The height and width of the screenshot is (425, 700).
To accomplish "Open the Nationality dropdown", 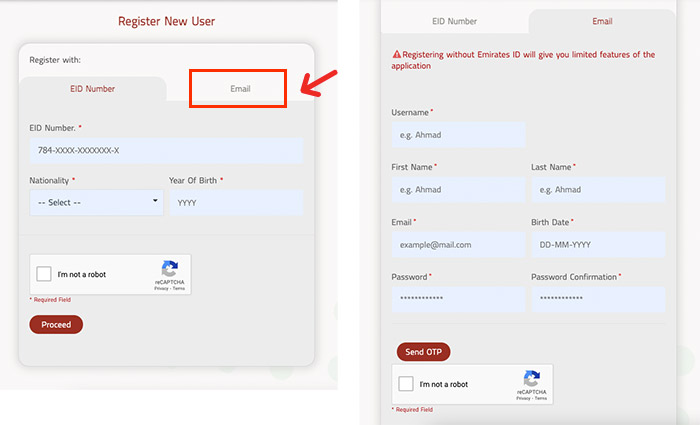I will (x=96, y=203).
